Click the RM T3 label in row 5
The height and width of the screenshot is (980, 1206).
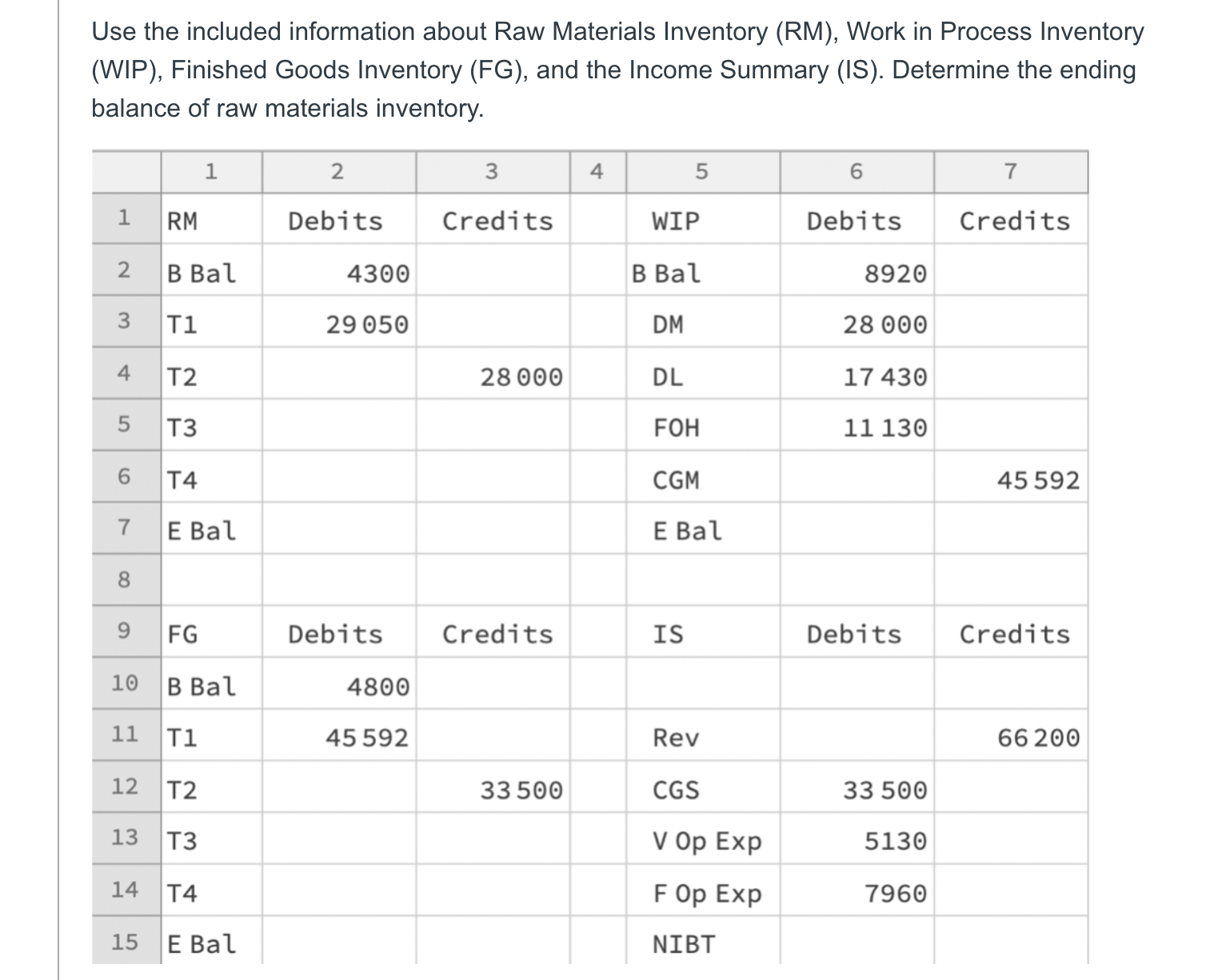(182, 427)
